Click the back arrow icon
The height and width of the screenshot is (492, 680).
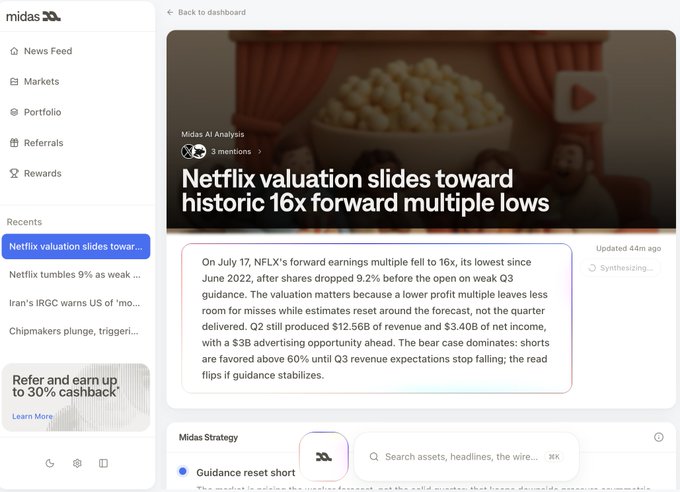click(170, 12)
